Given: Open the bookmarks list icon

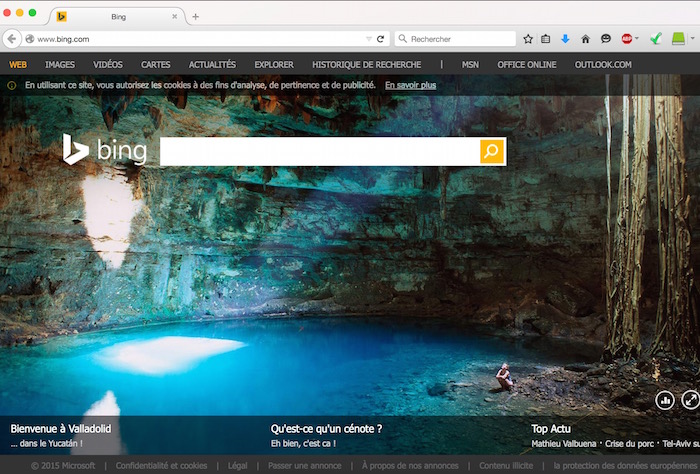Looking at the screenshot, I should (546, 39).
